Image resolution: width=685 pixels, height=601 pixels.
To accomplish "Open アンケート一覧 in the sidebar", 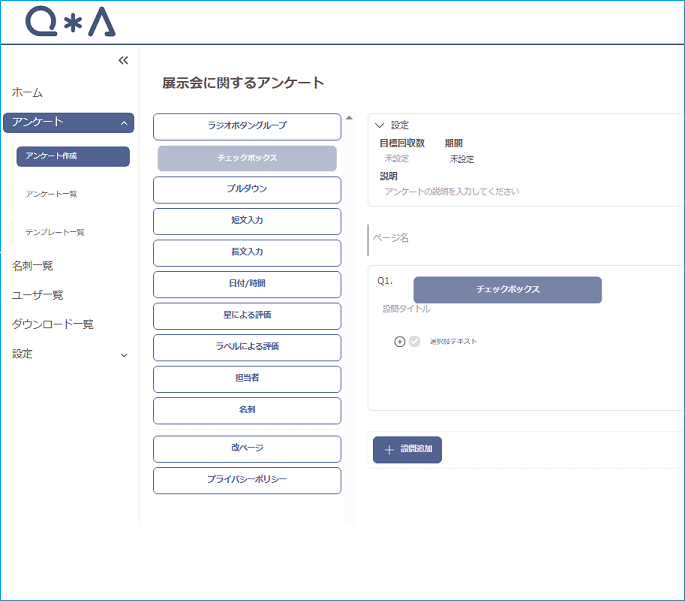I will (x=52, y=194).
